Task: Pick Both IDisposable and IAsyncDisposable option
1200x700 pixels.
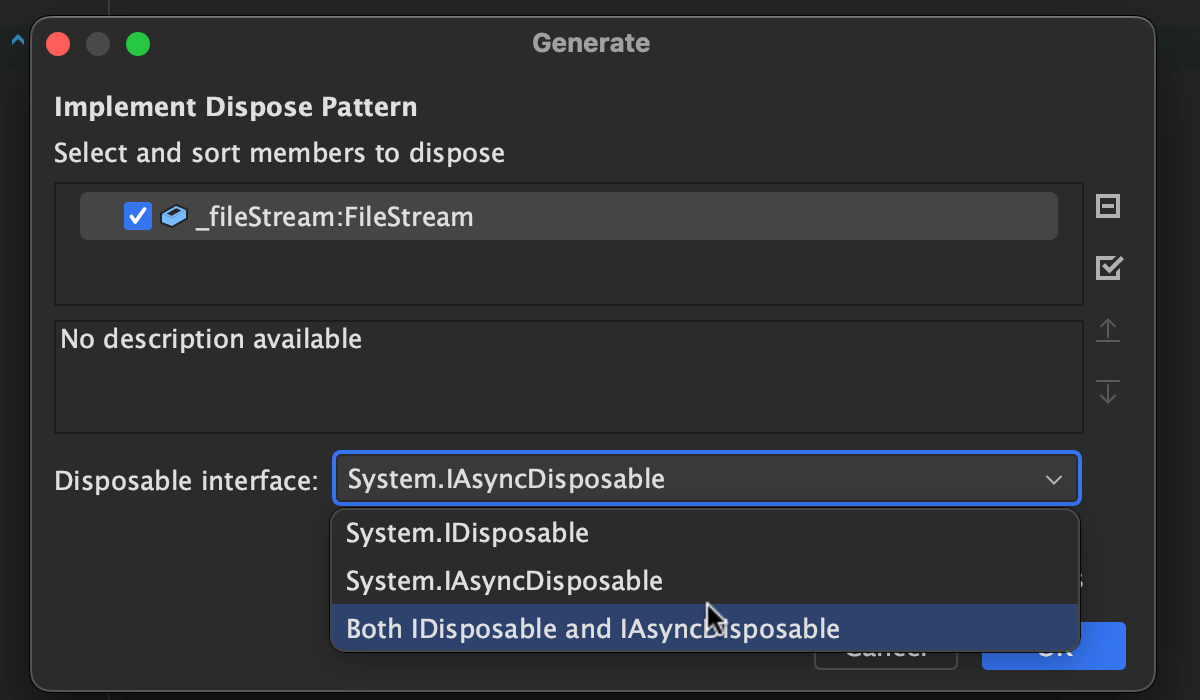Action: 593,629
